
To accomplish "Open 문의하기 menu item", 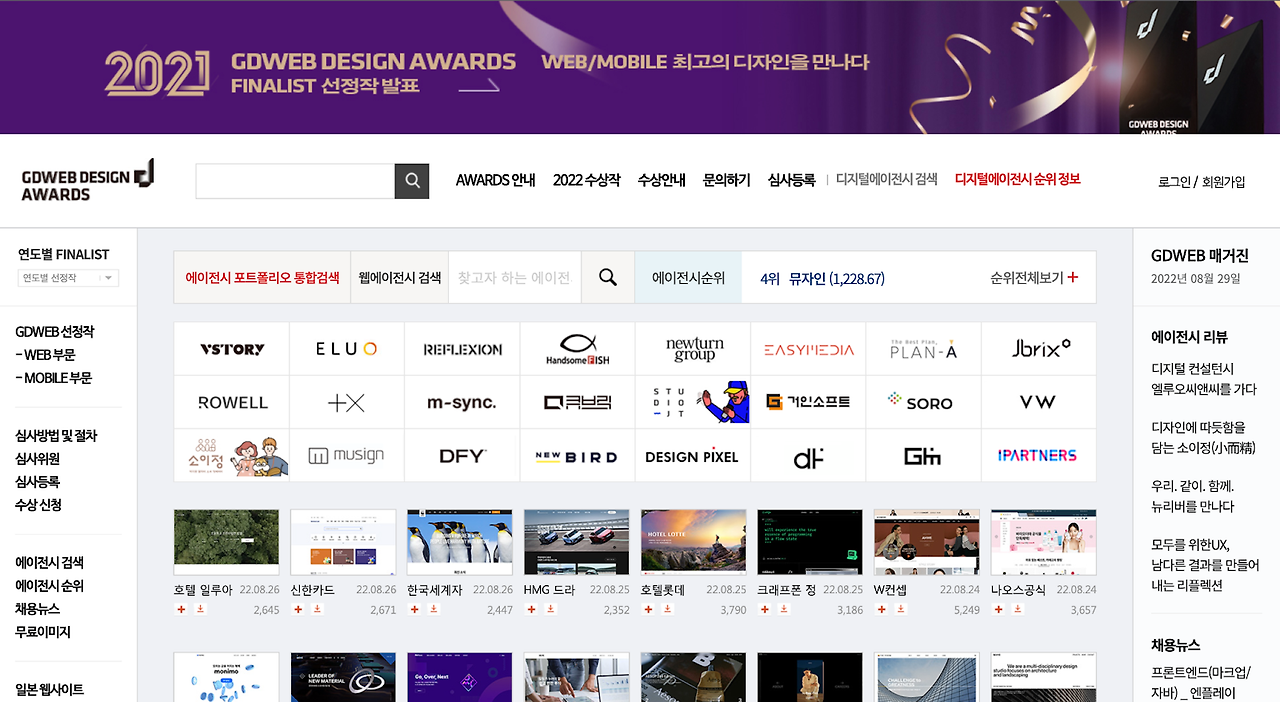I will click(x=726, y=180).
